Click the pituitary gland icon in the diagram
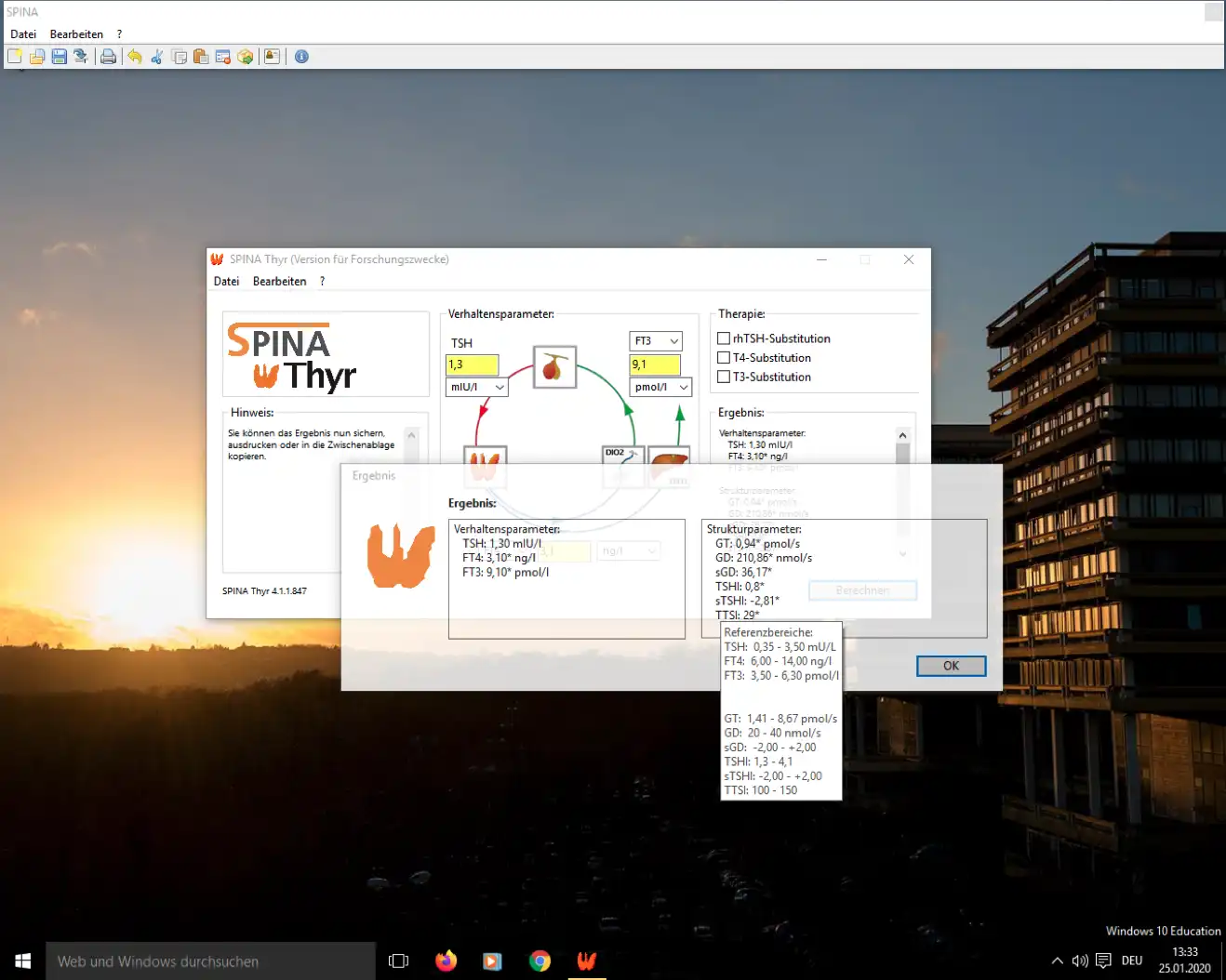 coord(554,366)
